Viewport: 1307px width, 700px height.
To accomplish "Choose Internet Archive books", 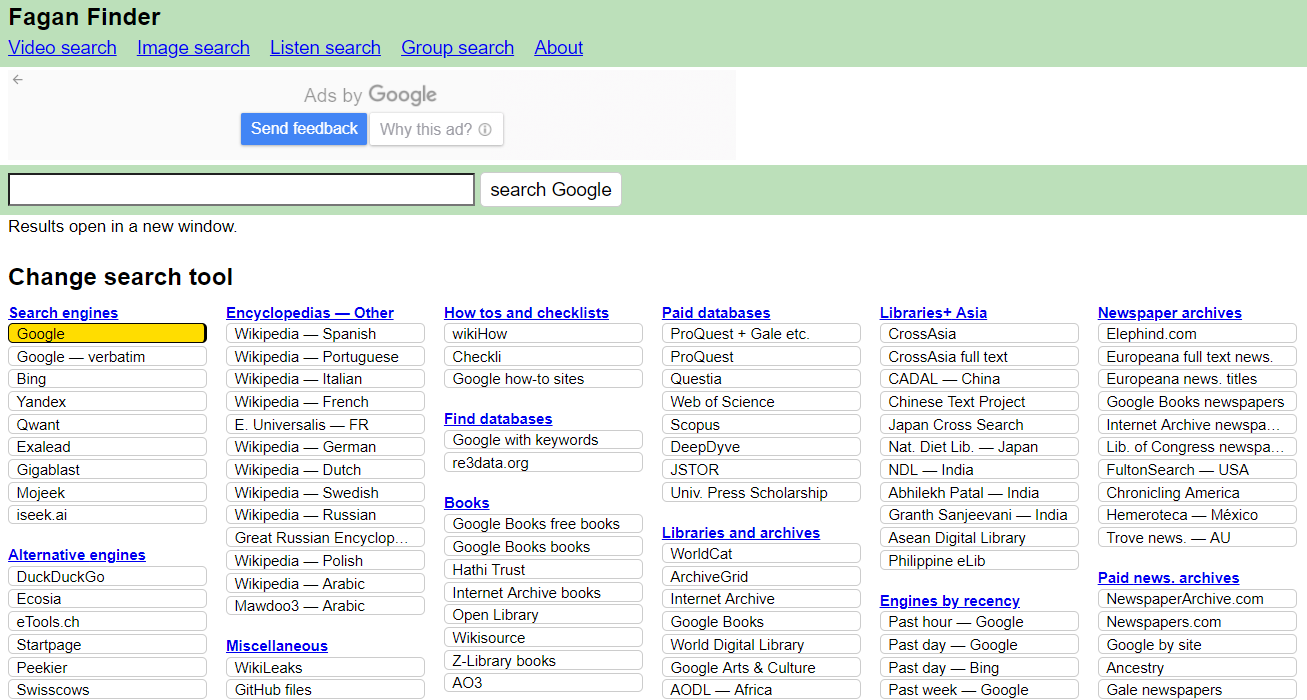I will click(543, 593).
